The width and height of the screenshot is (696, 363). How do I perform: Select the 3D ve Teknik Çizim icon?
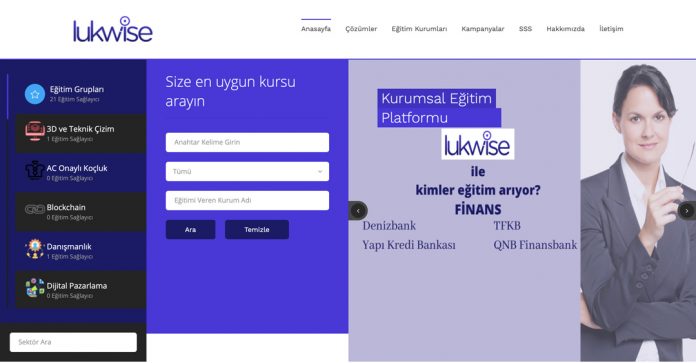tap(35, 132)
